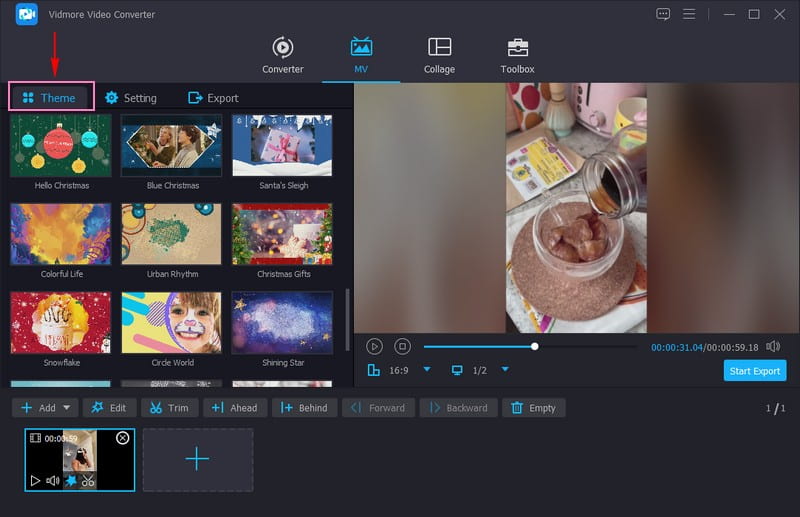Click the star edit icon on clip thumbnail

coord(70,481)
